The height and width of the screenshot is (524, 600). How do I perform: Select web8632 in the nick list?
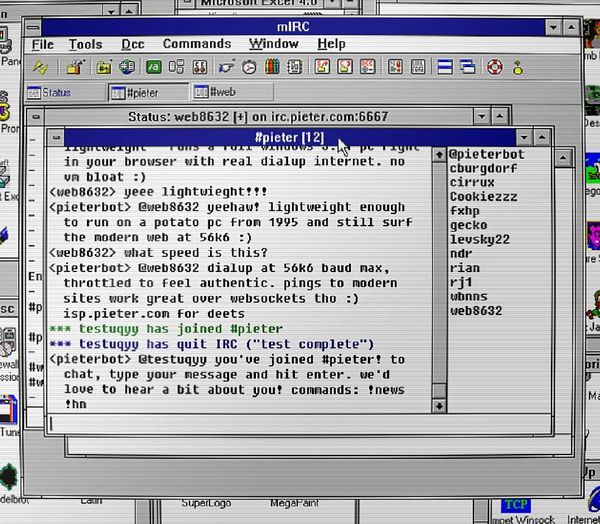476,310
